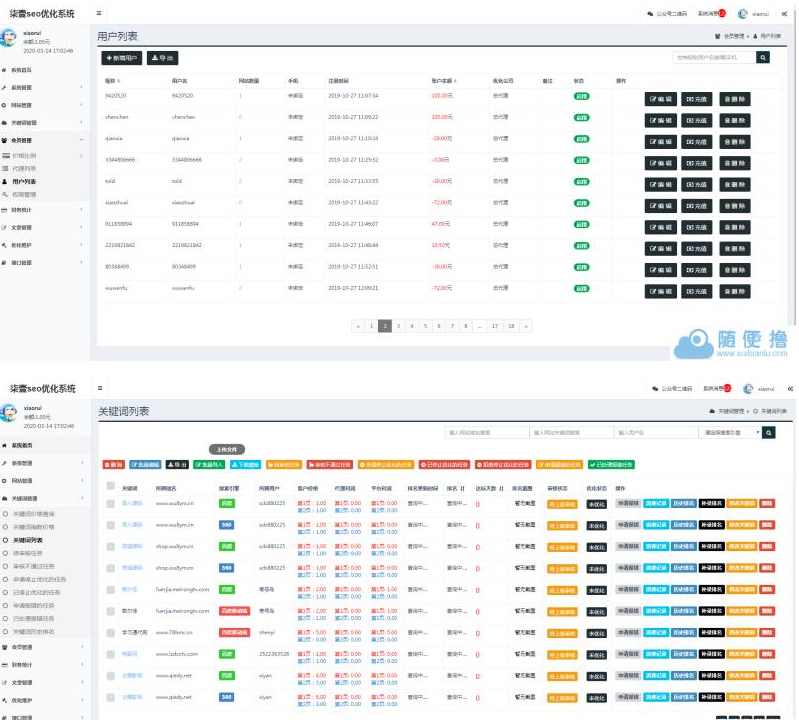The height and width of the screenshot is (720, 799).
Task: Click 编辑 button for user 9420520
Action: 662,98
